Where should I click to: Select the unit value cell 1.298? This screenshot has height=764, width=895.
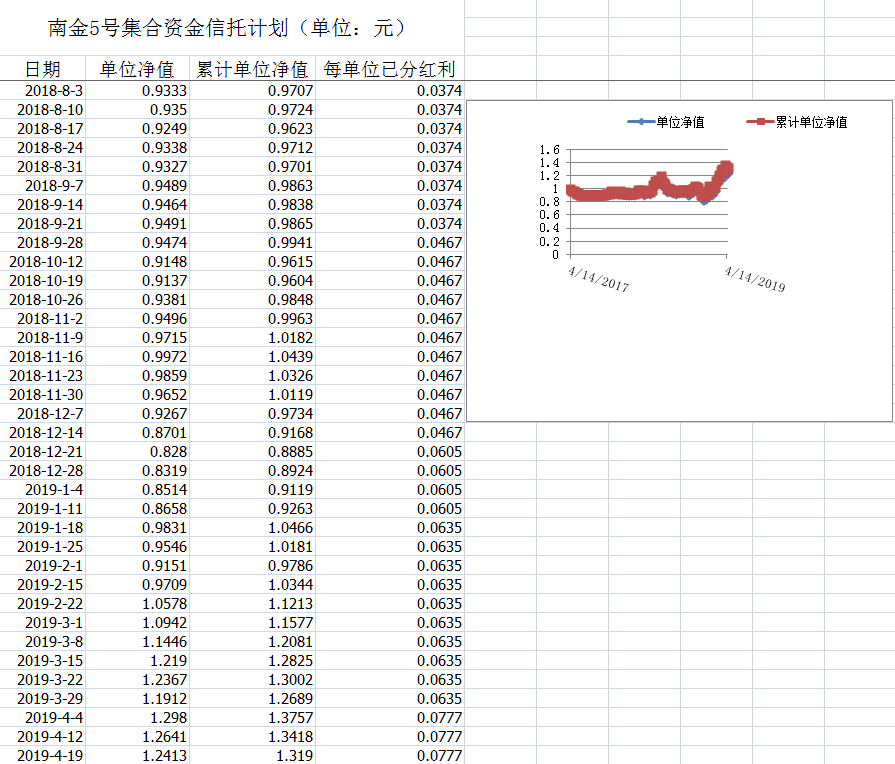(x=137, y=717)
